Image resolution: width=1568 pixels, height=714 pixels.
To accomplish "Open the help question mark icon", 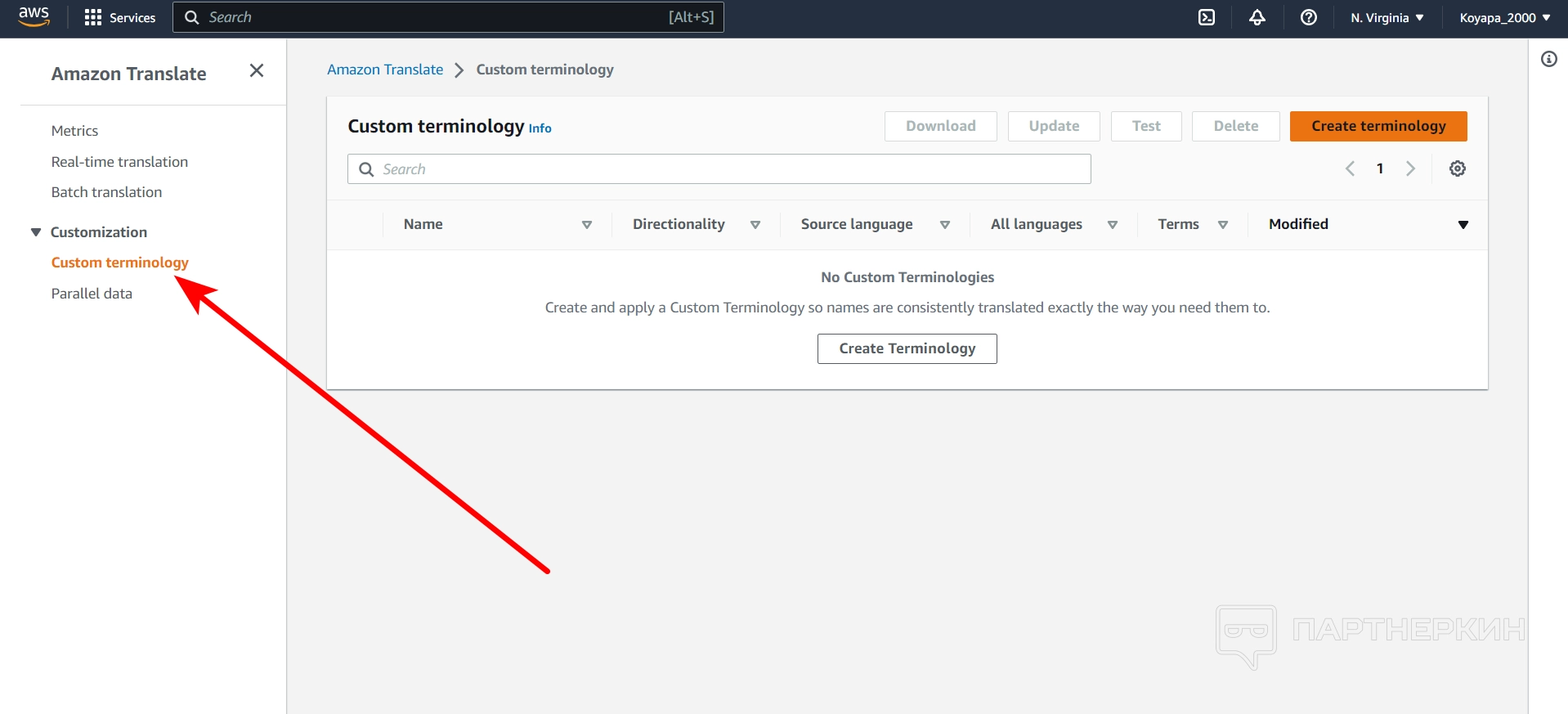I will 1308,17.
